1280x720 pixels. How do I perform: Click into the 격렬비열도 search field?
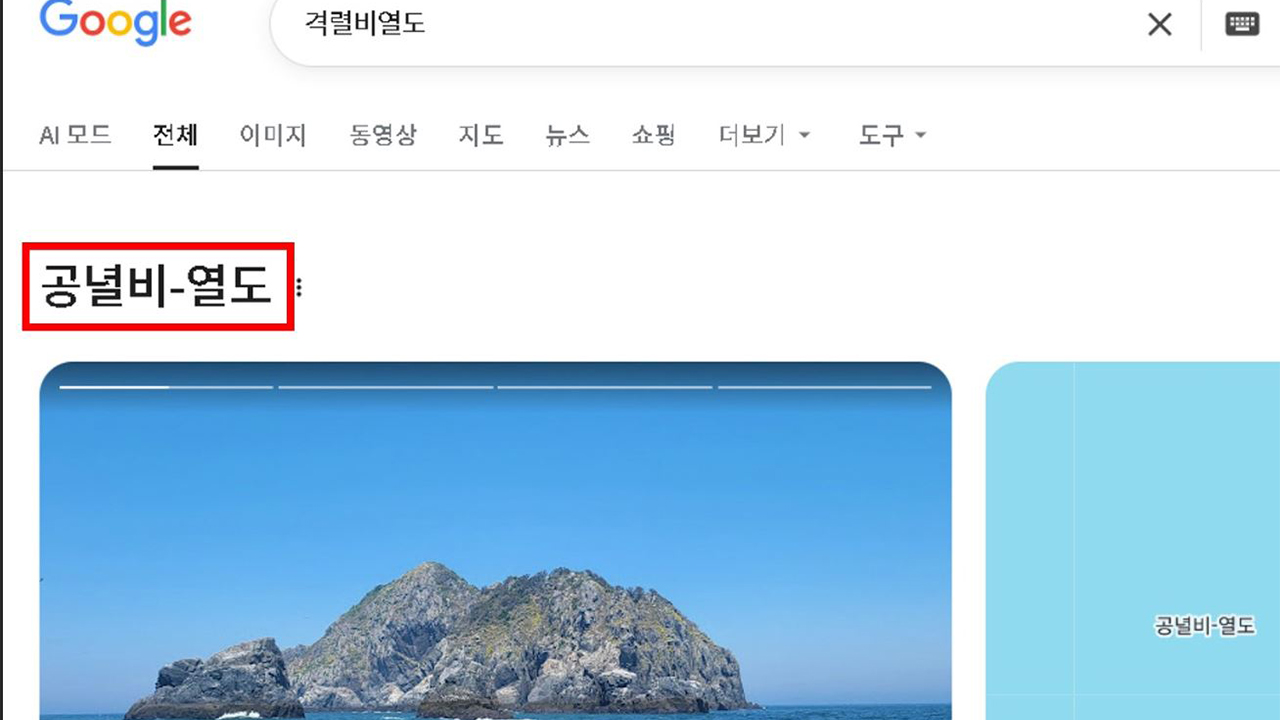click(x=700, y=24)
